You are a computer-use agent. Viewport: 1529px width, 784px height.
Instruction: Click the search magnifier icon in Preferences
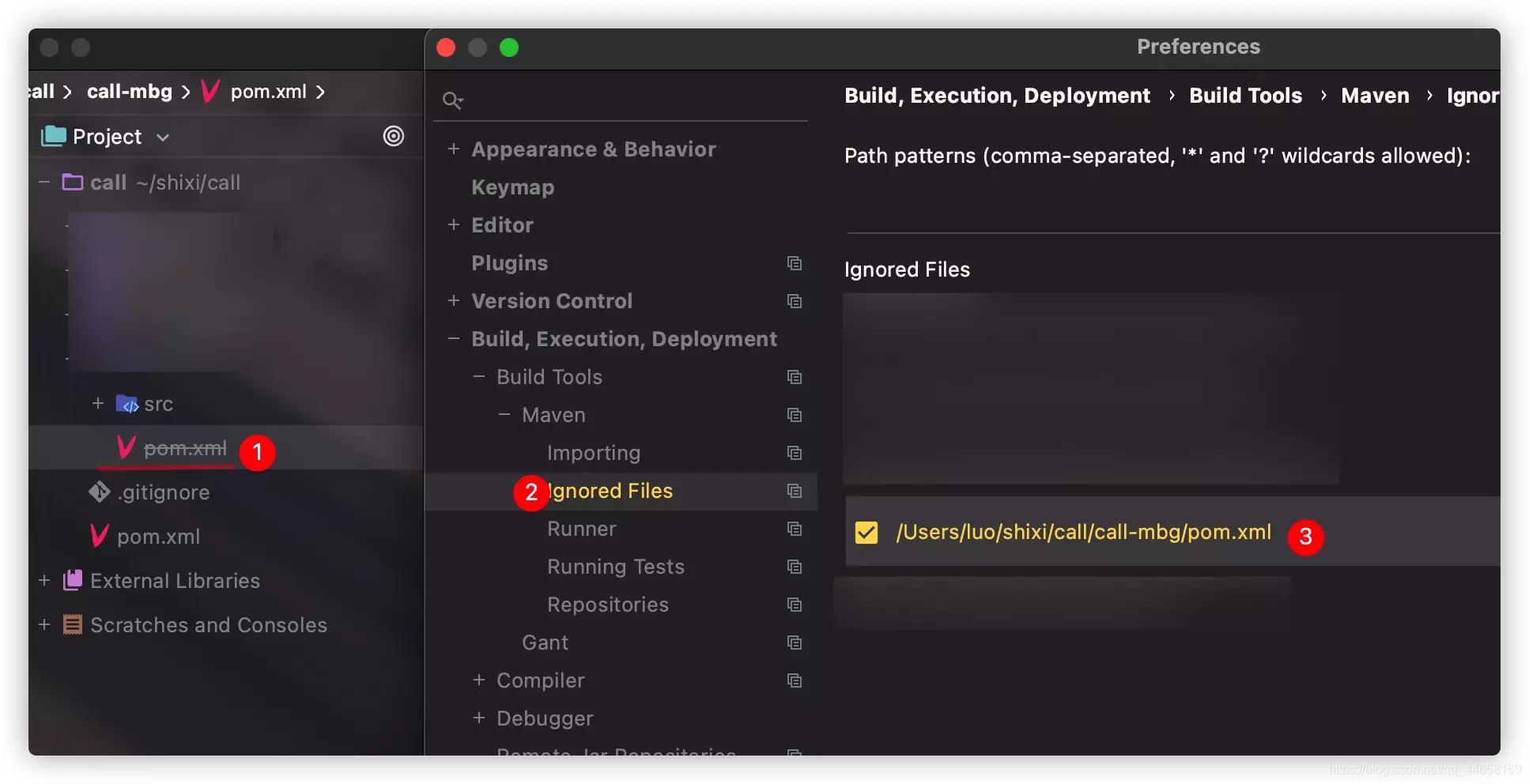click(x=452, y=100)
